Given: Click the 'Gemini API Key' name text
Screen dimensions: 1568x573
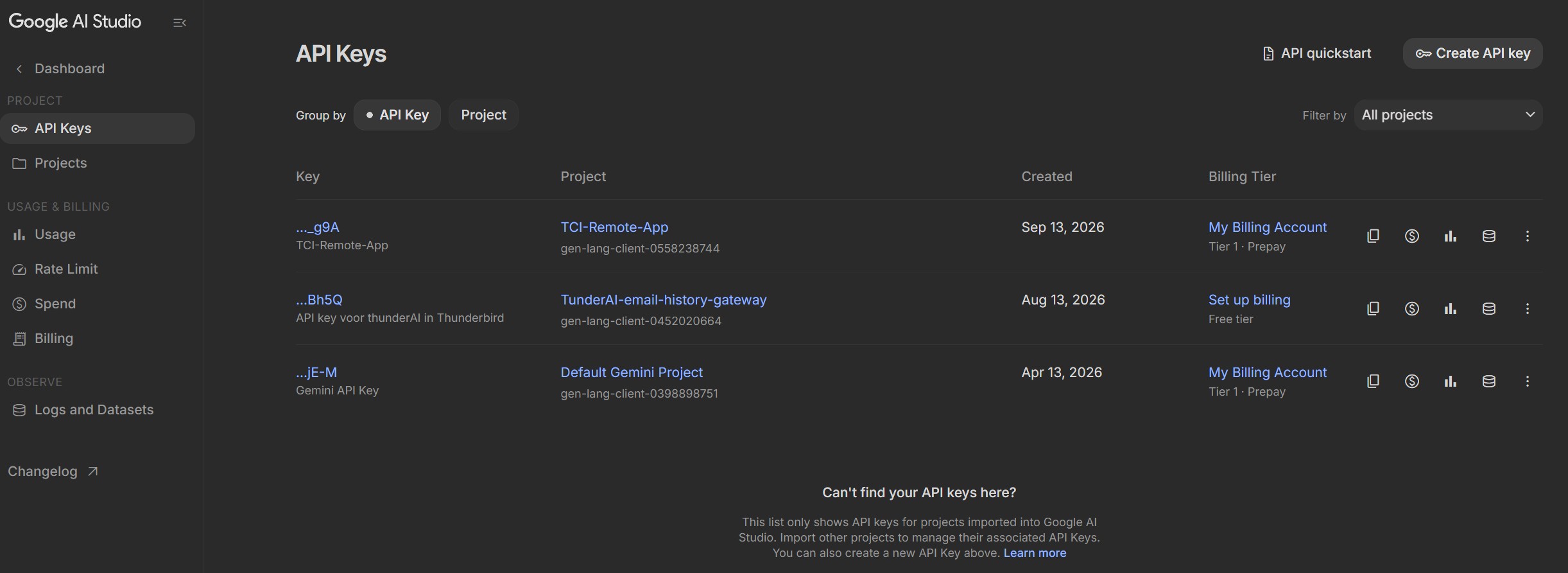Looking at the screenshot, I should pos(337,391).
